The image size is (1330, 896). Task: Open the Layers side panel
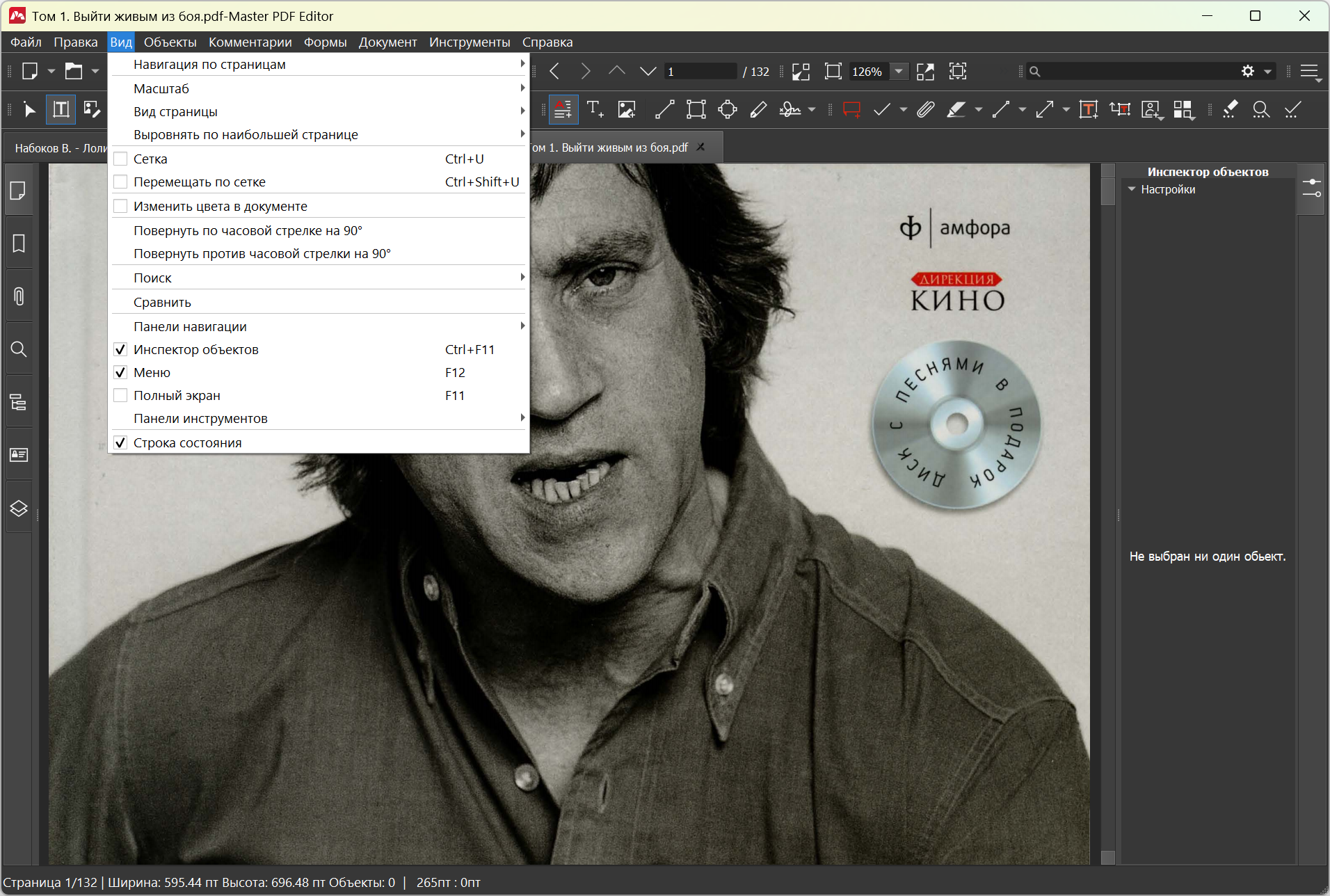pos(19,508)
